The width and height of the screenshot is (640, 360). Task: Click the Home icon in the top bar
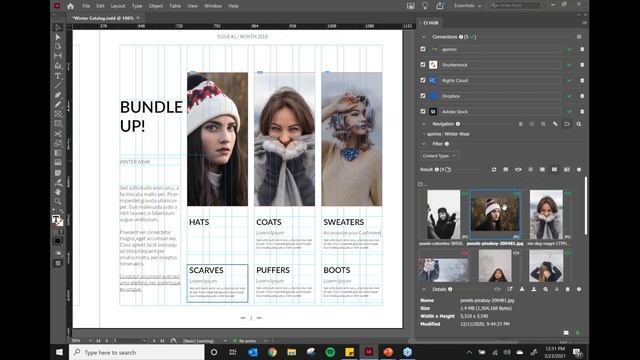coord(70,6)
